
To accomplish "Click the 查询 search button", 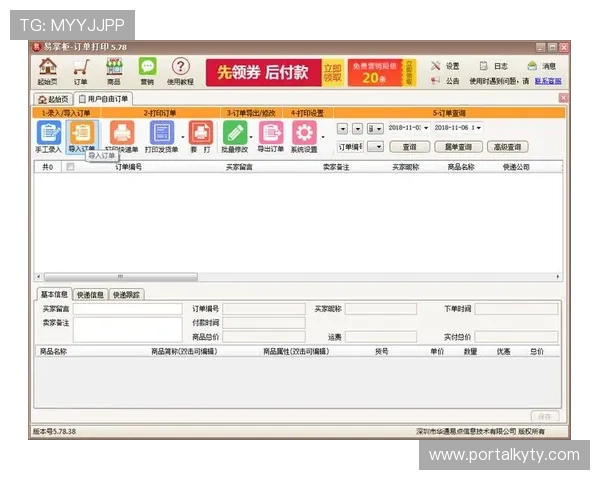I will [x=409, y=147].
